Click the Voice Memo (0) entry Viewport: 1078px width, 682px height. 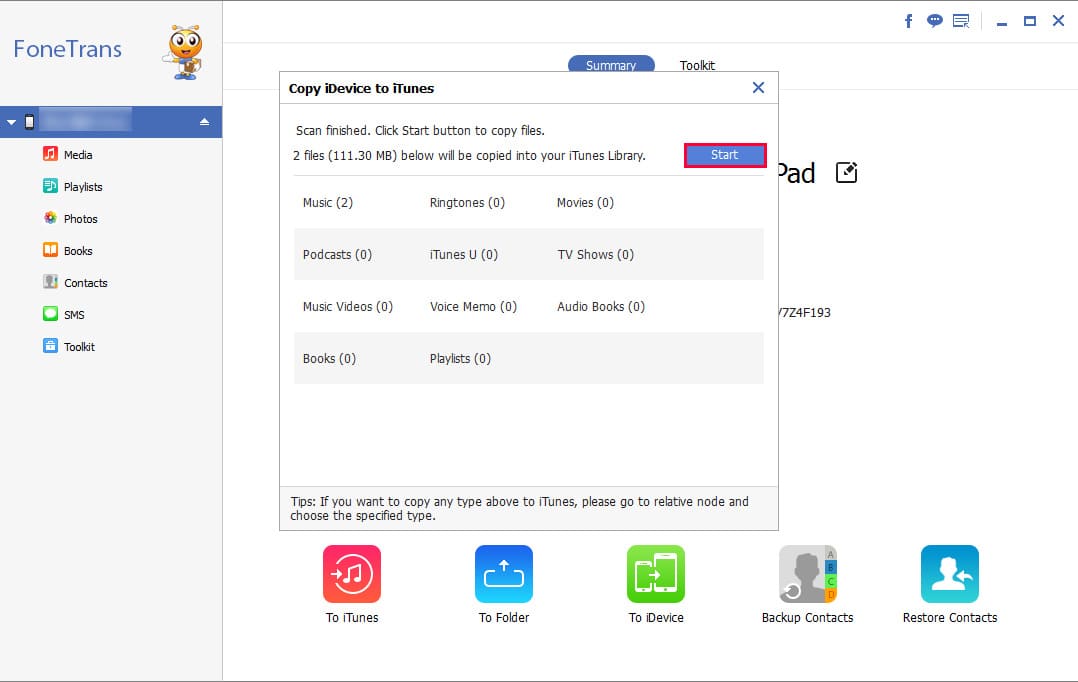[x=473, y=307]
